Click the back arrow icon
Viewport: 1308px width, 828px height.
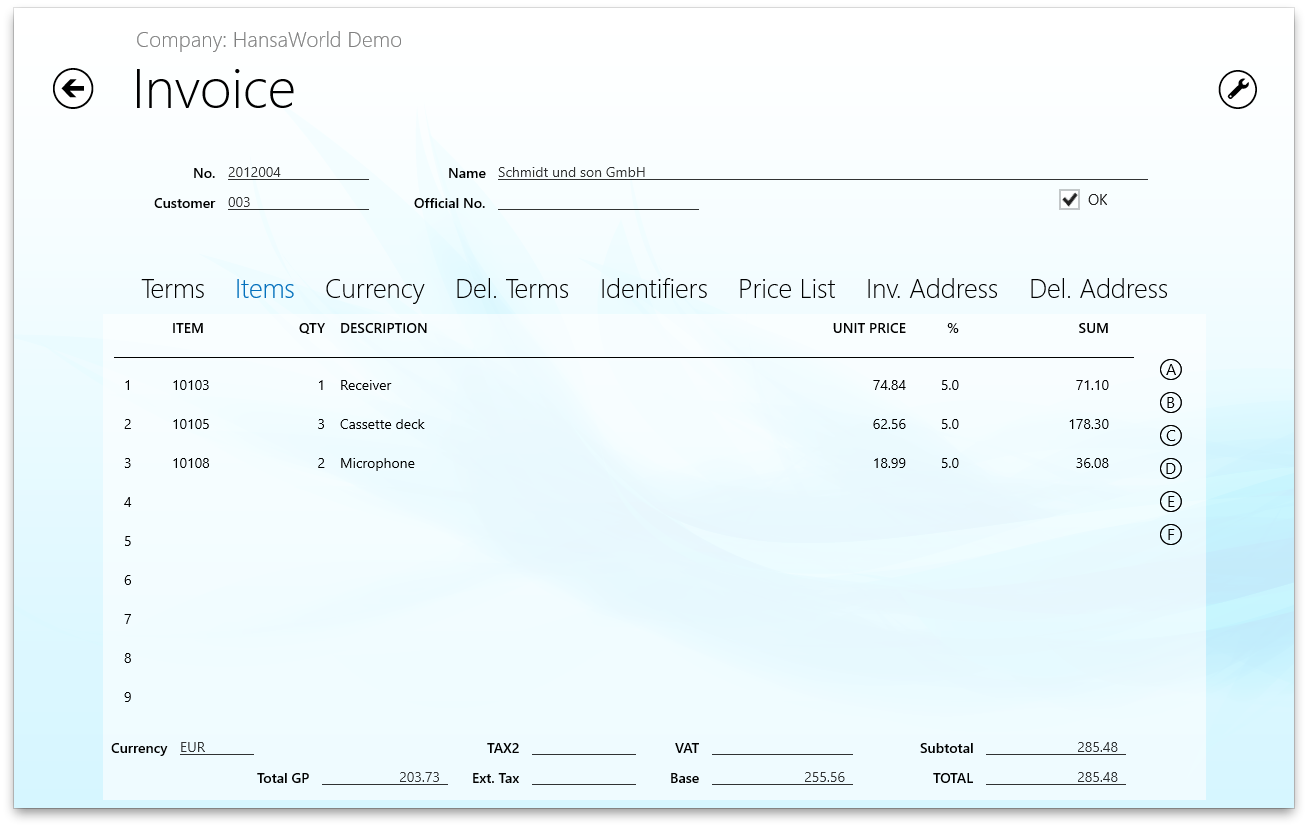pos(73,89)
